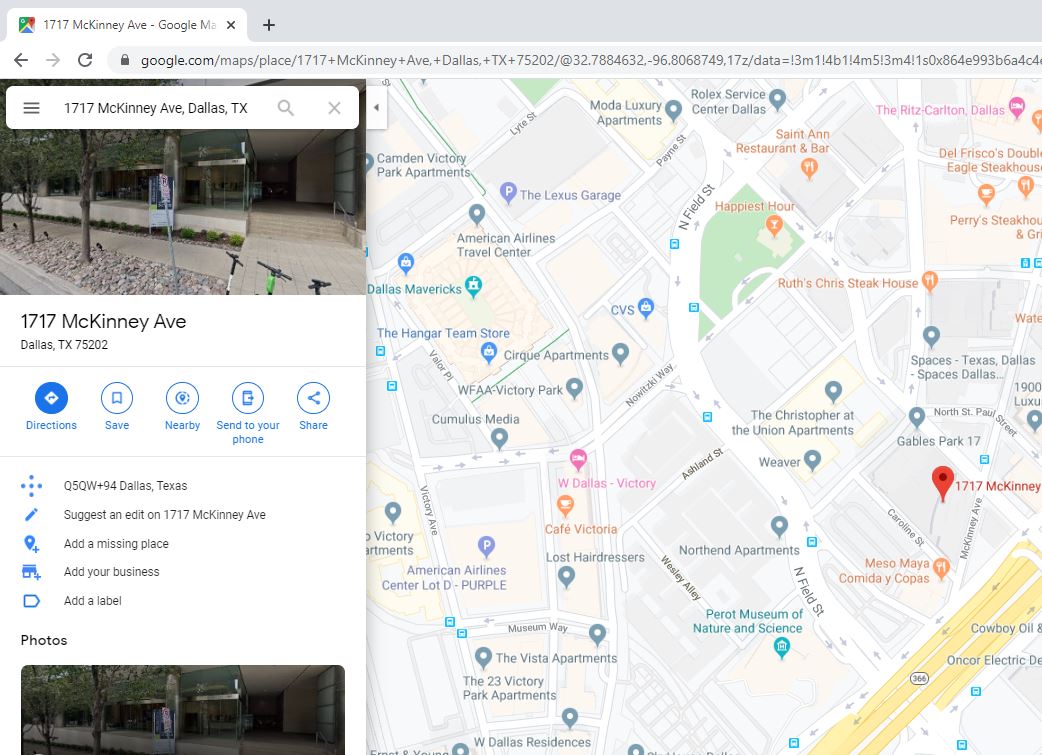
Task: Click Add a label
Action: [x=183, y=601]
